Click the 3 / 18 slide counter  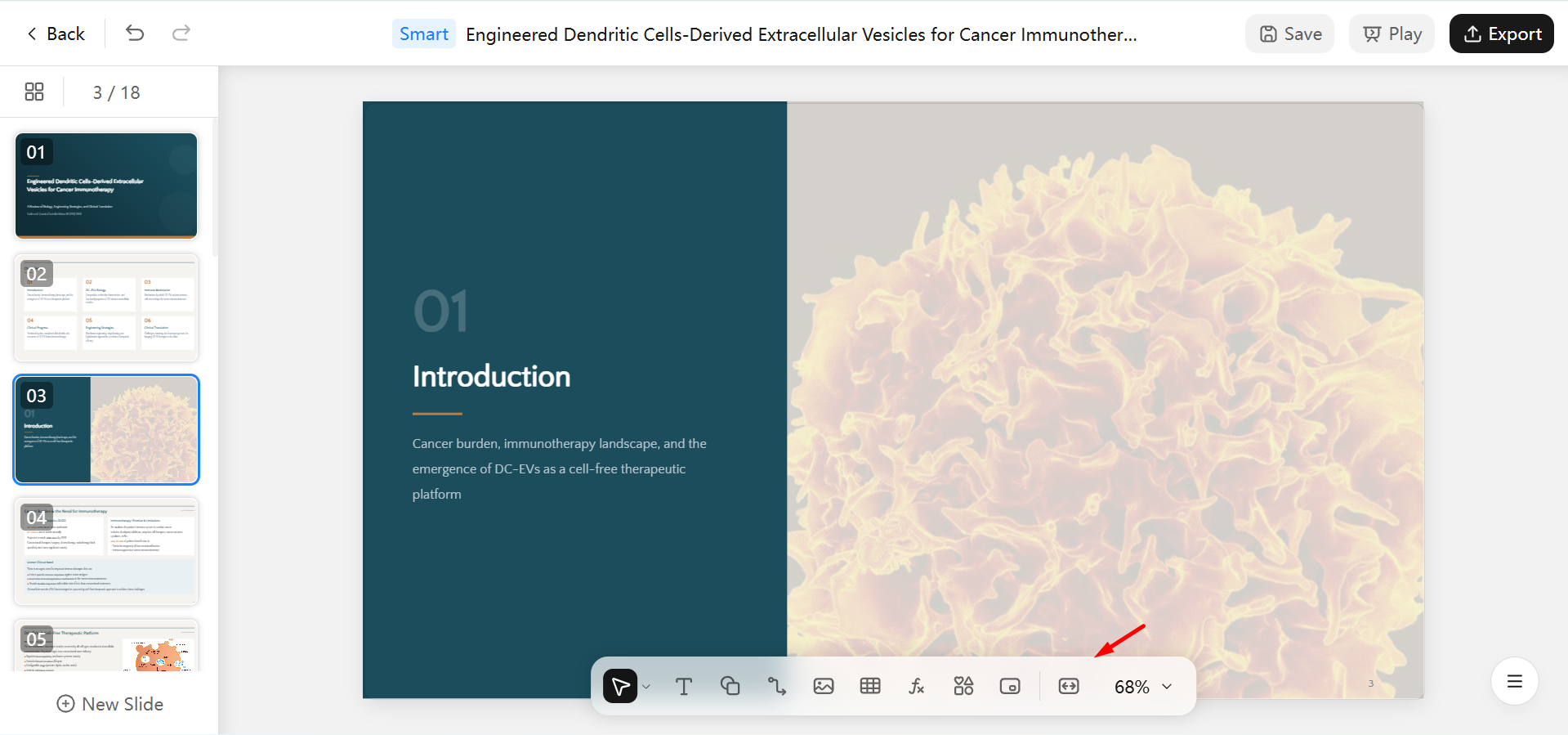click(x=116, y=92)
